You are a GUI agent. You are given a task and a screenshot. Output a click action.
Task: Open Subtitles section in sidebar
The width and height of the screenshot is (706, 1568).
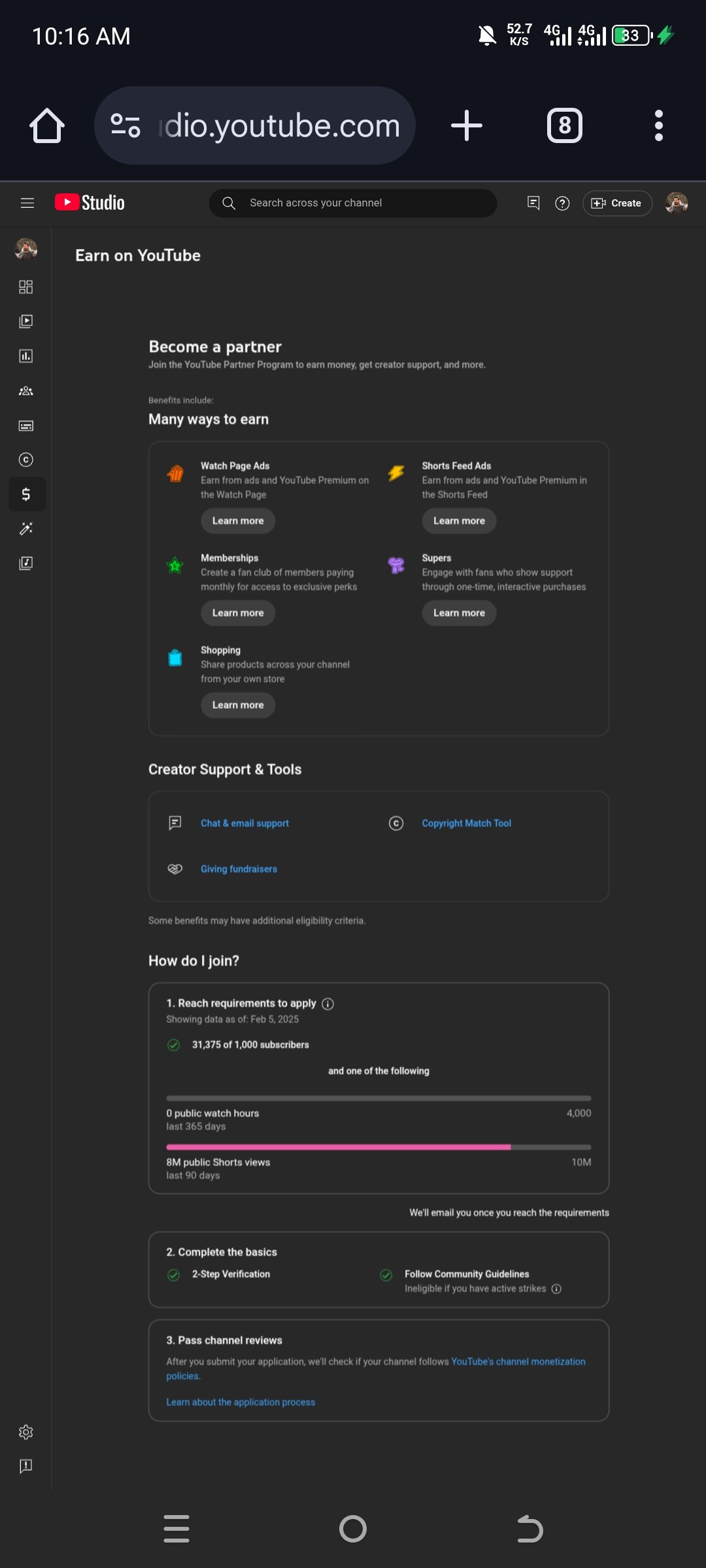[x=25, y=425]
